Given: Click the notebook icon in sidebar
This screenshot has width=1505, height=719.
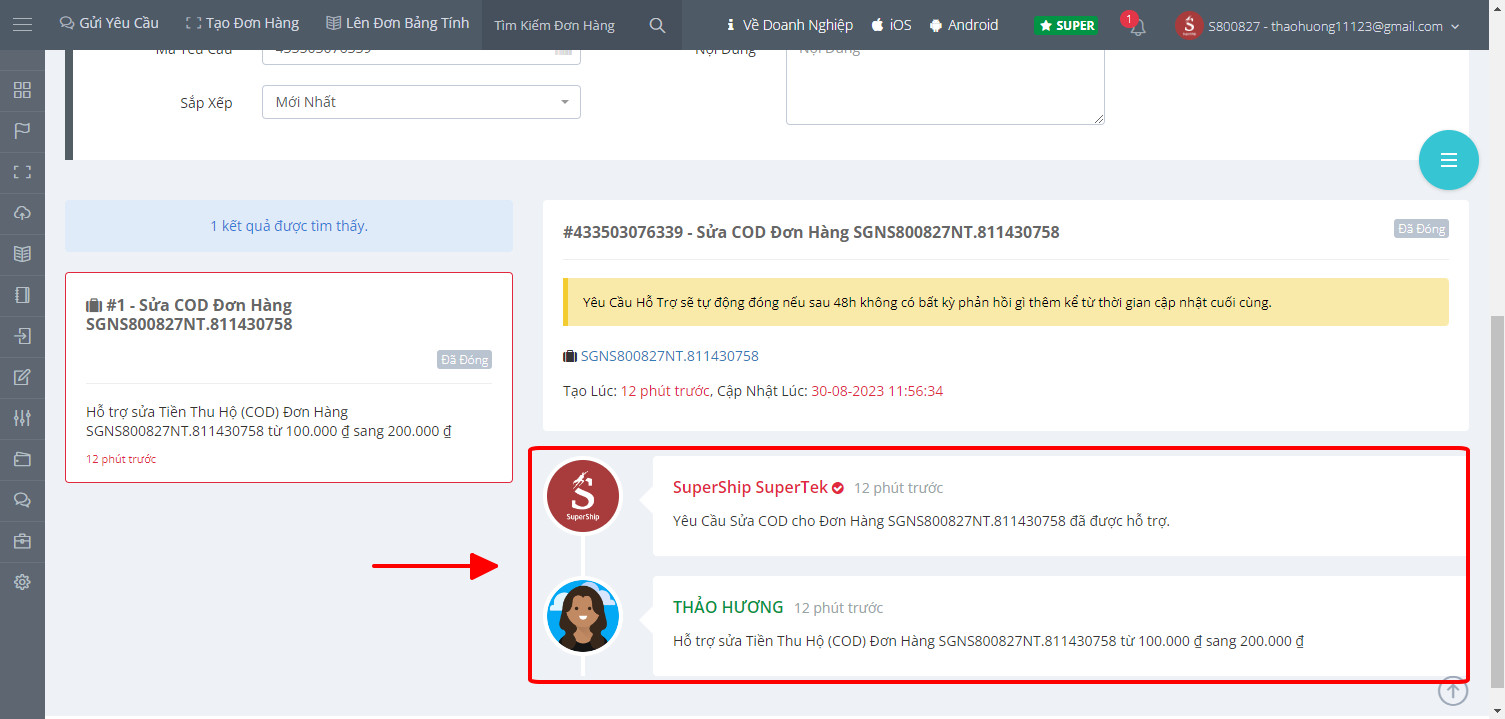Looking at the screenshot, I should tap(22, 295).
